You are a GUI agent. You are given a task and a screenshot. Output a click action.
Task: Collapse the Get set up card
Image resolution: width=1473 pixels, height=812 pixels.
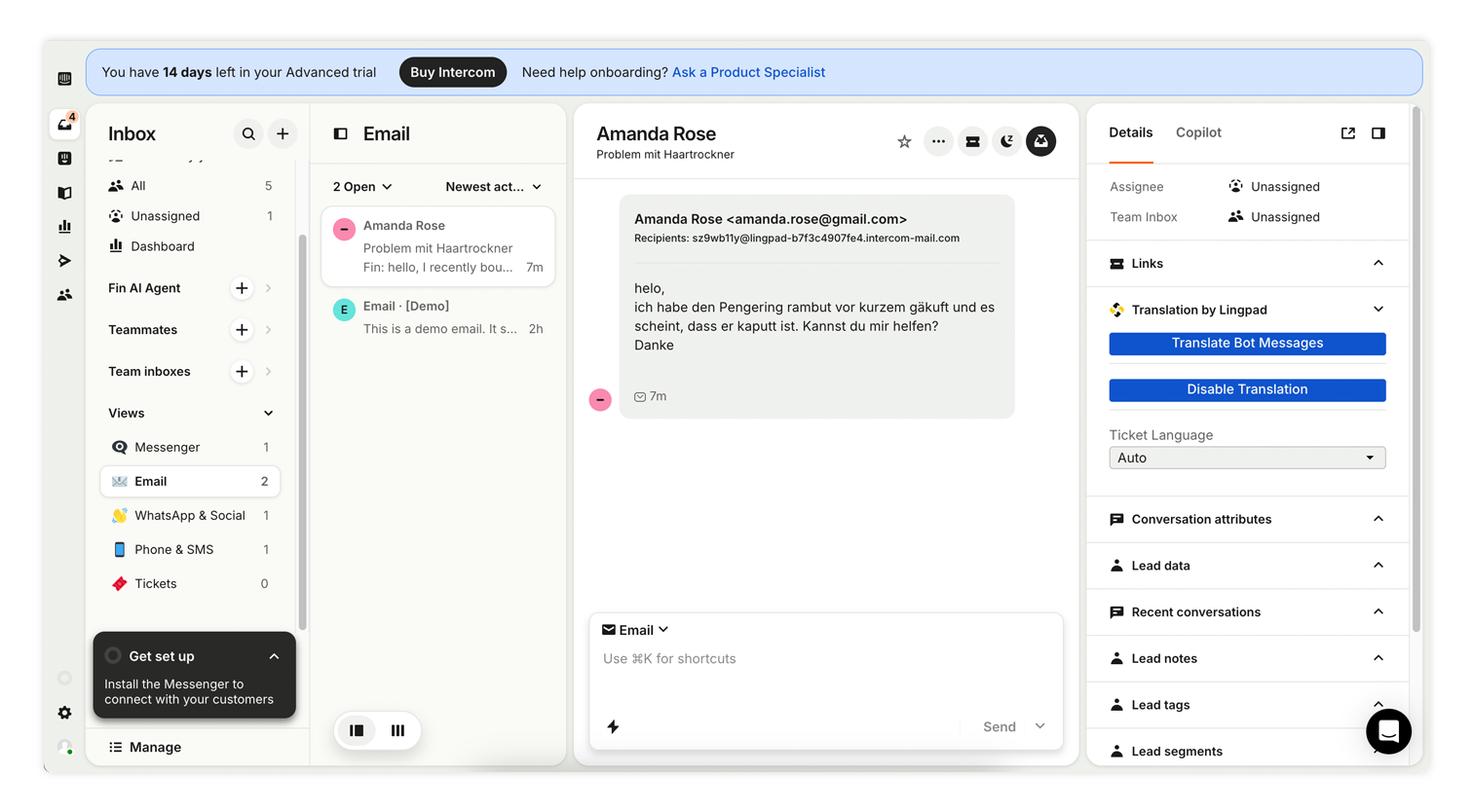coord(275,656)
